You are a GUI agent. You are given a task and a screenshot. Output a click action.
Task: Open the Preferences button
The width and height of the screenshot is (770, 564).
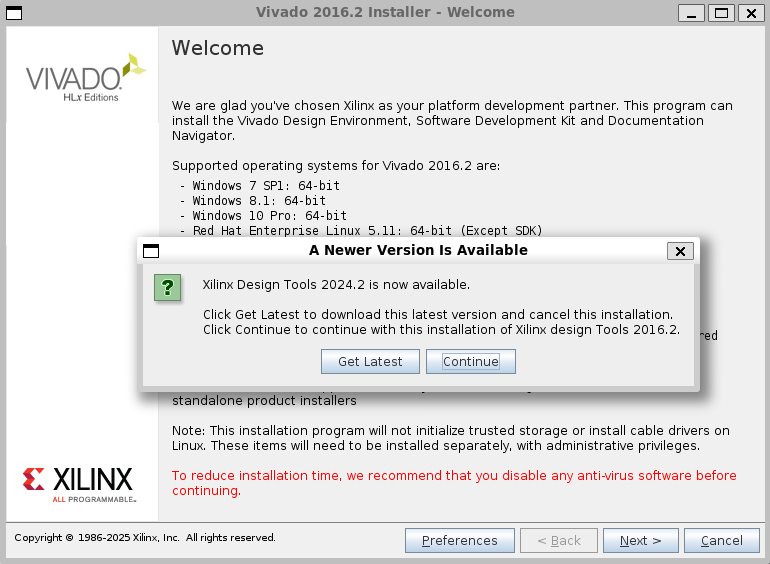point(459,540)
